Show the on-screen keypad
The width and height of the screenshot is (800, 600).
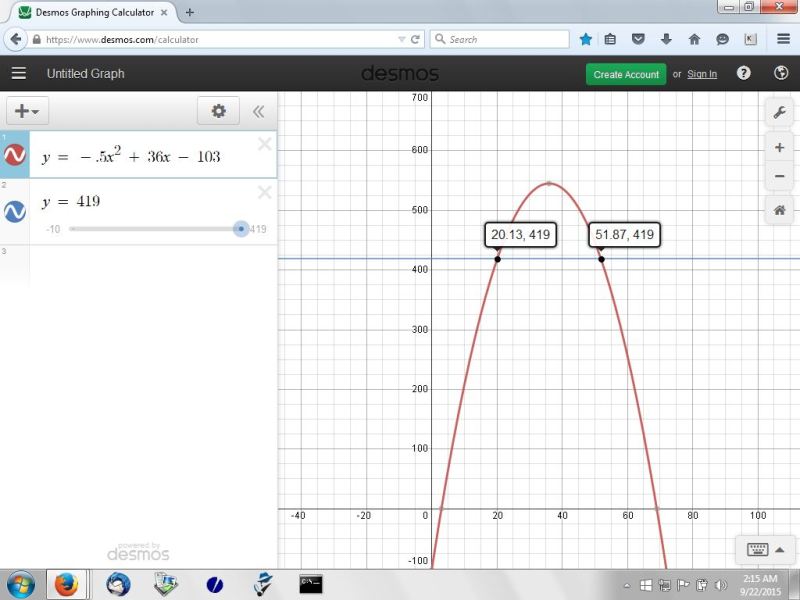point(757,549)
